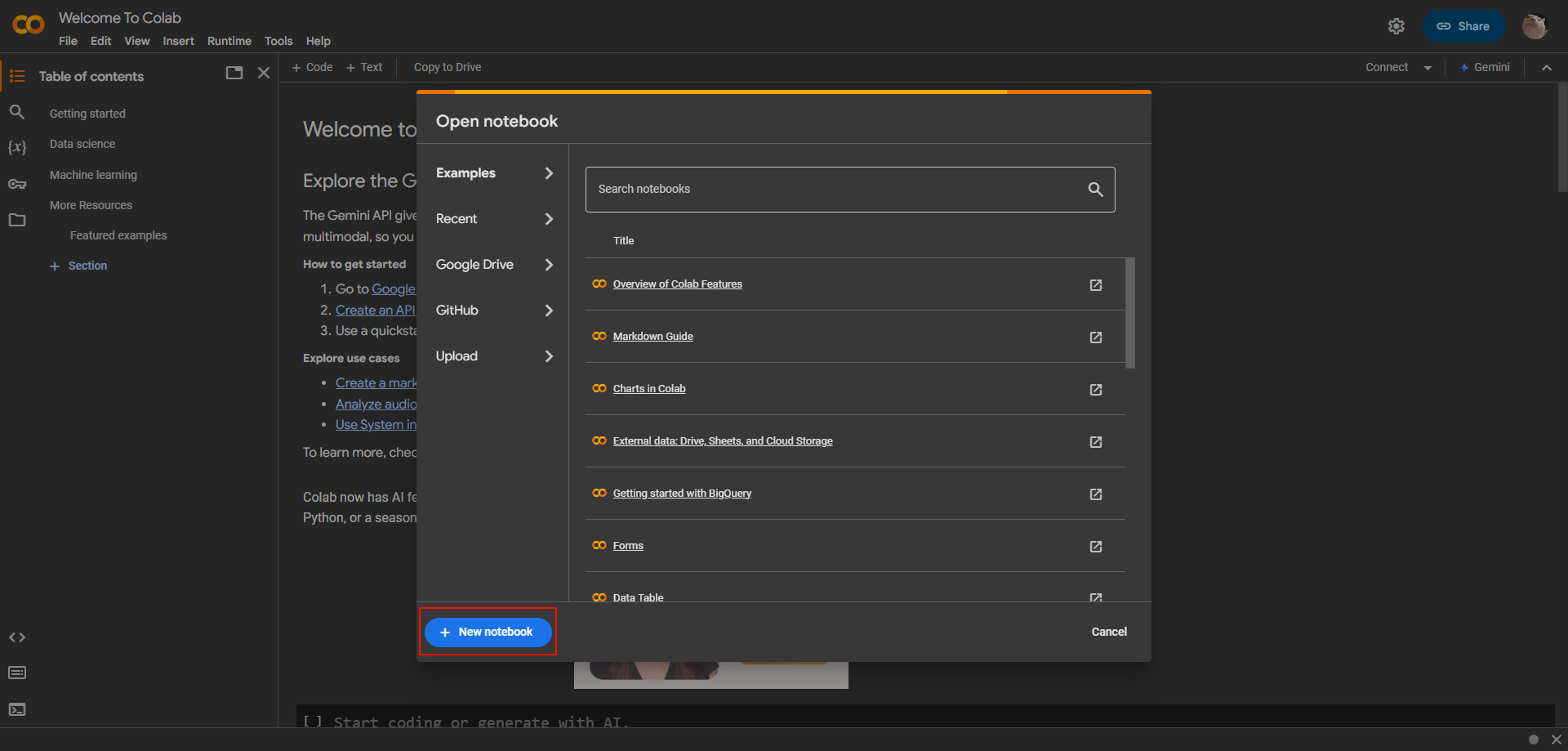The image size is (1568, 751).
Task: Open the Charts in Colab link
Action: pos(649,389)
